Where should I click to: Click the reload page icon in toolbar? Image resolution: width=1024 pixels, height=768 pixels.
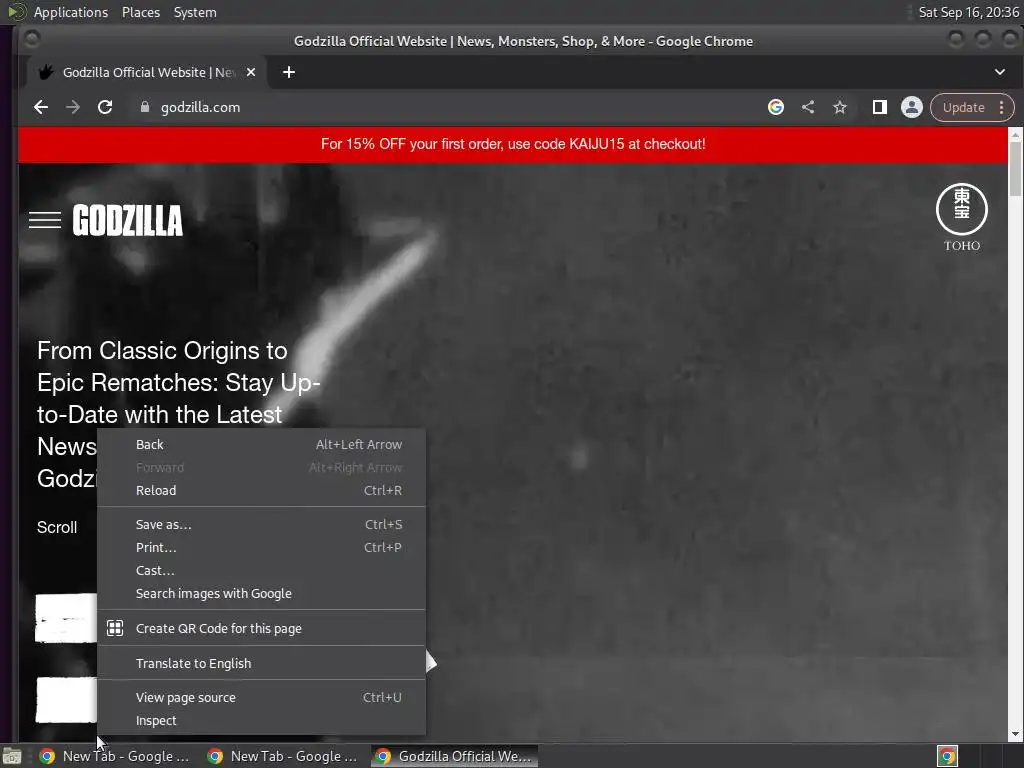click(104, 107)
